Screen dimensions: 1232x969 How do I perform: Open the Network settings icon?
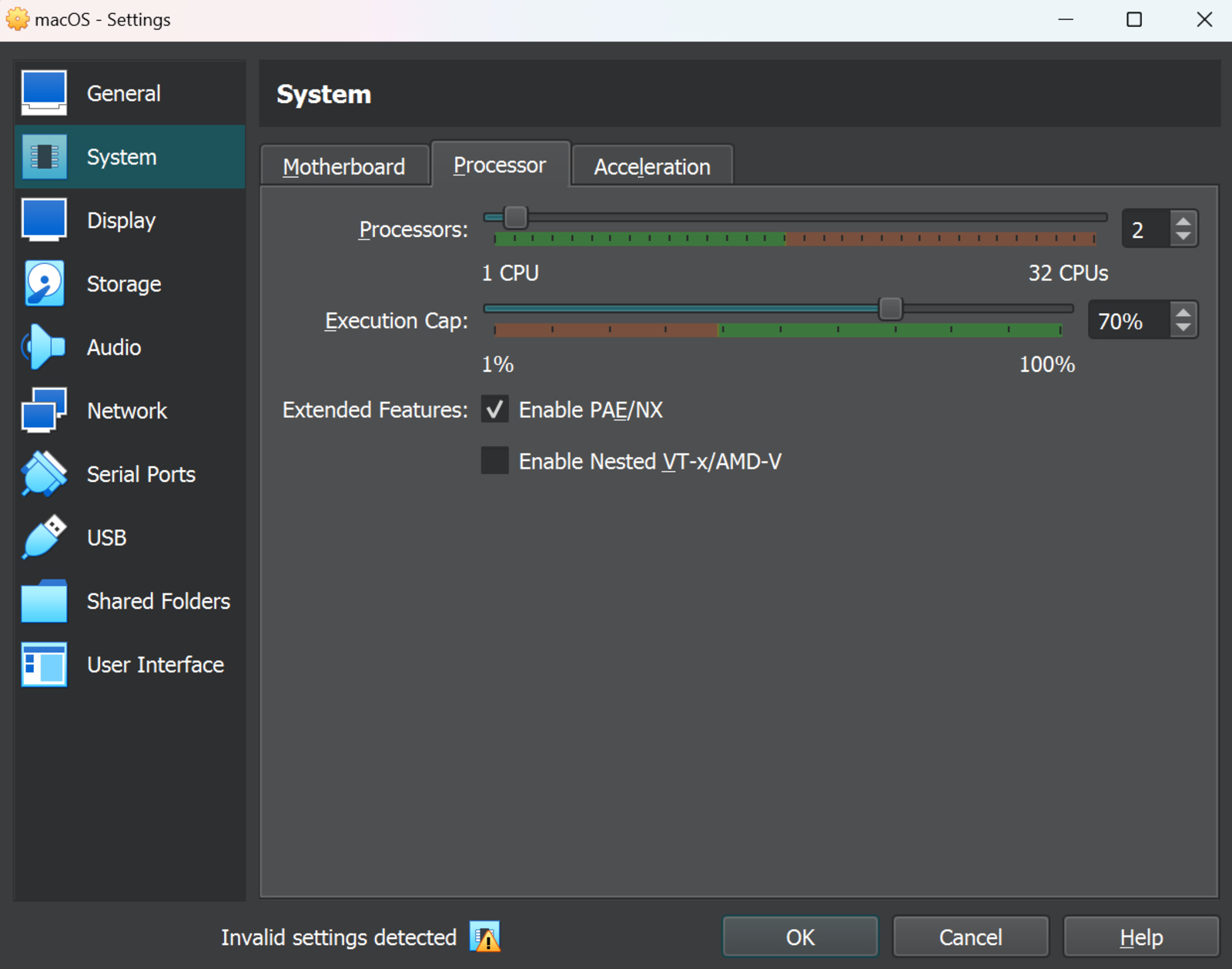(44, 410)
